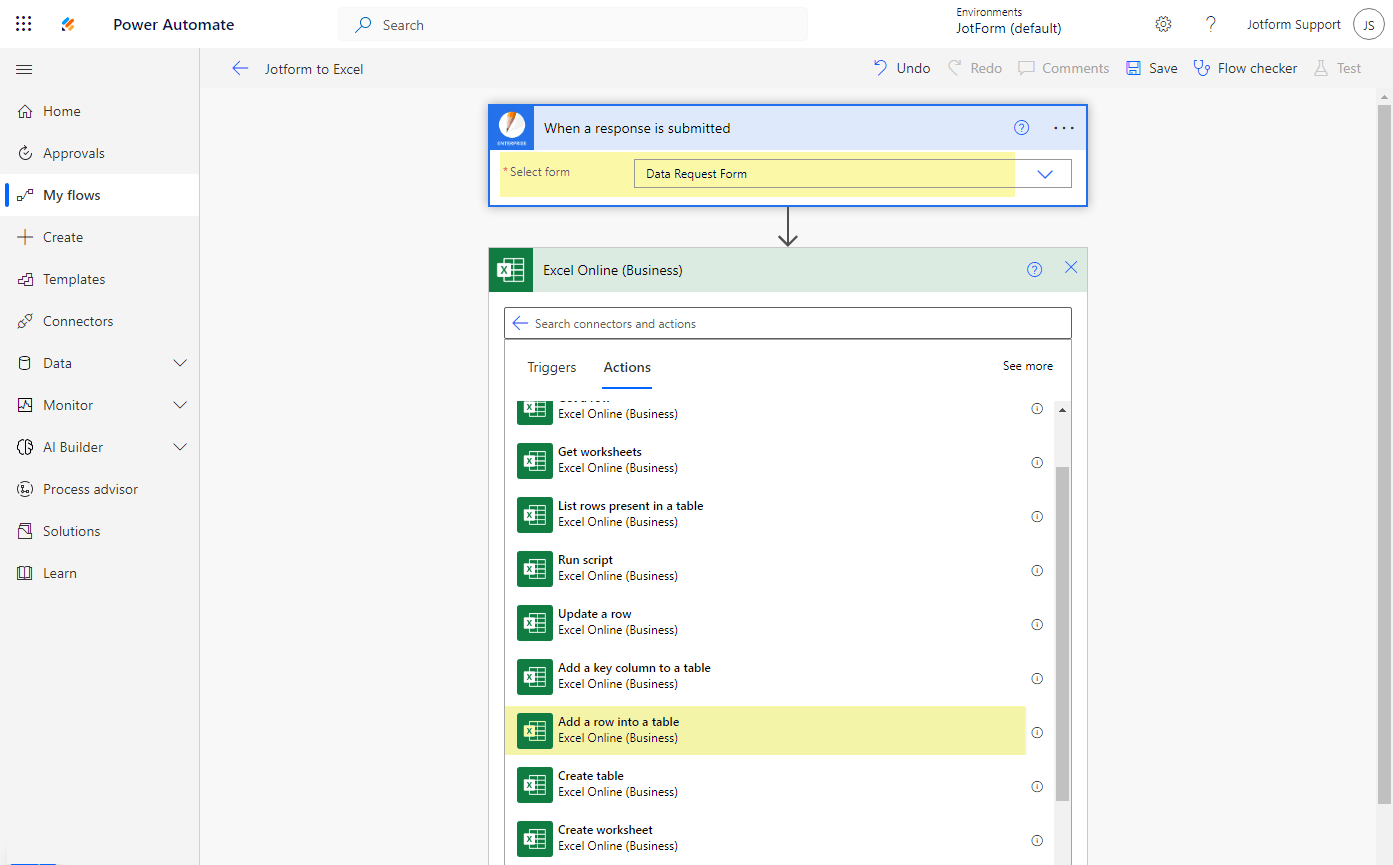The image size is (1393, 865).
Task: Collapse the left navigation hamburger menu
Action: pyautogui.click(x=24, y=69)
